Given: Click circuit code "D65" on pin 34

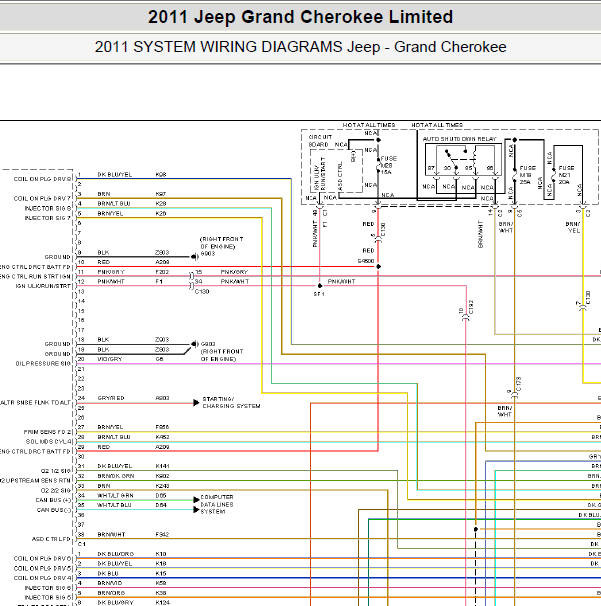Looking at the screenshot, I should pyautogui.click(x=161, y=495).
